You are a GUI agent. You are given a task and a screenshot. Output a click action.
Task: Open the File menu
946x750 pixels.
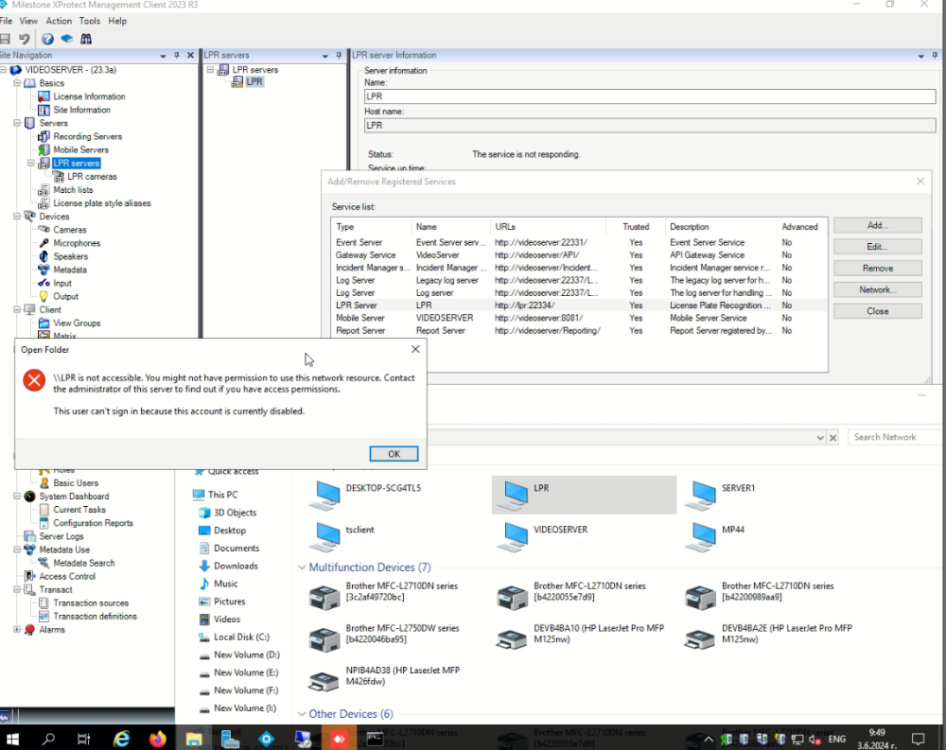tap(6, 21)
